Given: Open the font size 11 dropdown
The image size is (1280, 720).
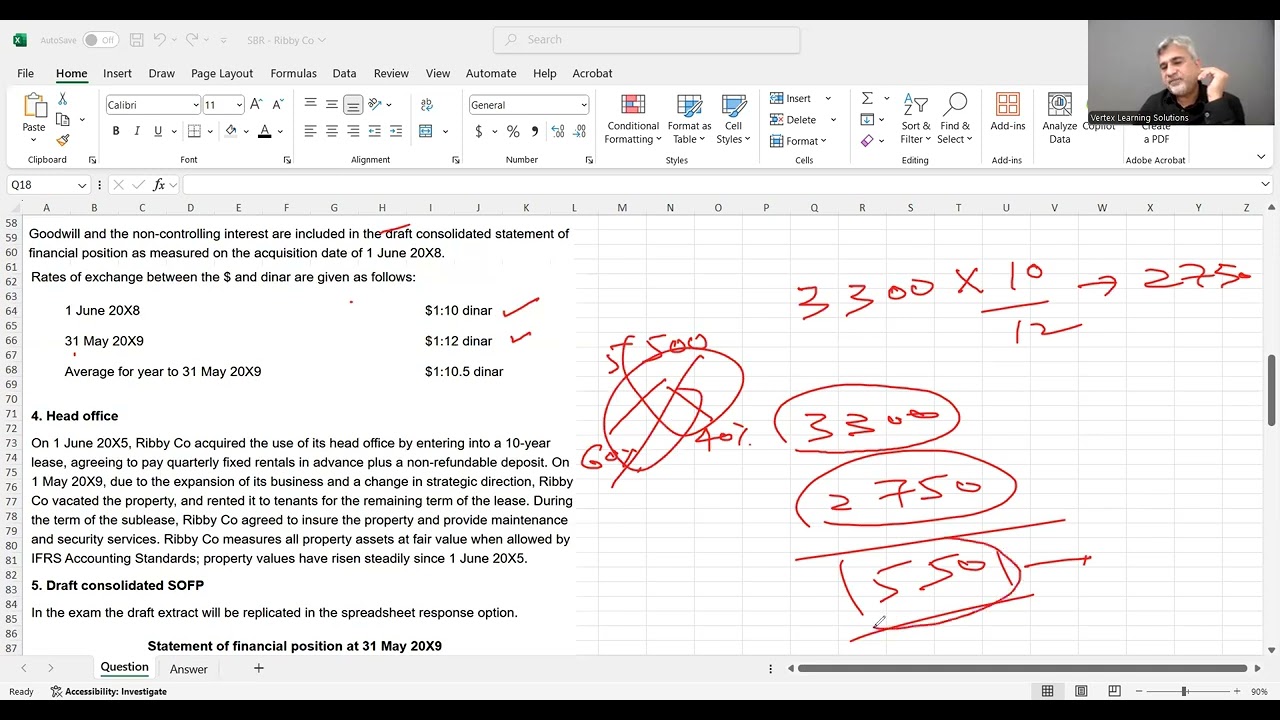Looking at the screenshot, I should point(239,105).
